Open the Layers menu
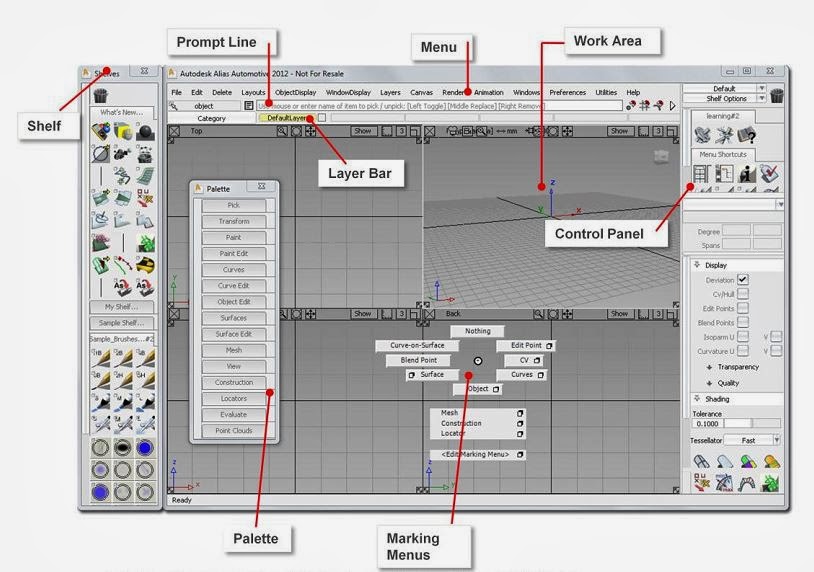The height and width of the screenshot is (572, 814). pyautogui.click(x=390, y=92)
